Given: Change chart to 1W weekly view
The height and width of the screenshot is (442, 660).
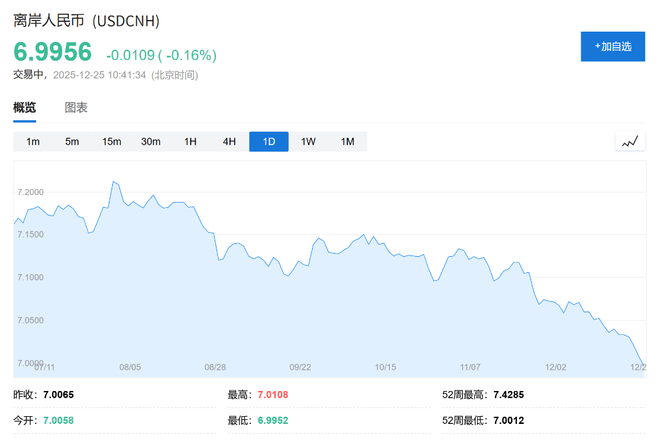Looking at the screenshot, I should point(308,142).
